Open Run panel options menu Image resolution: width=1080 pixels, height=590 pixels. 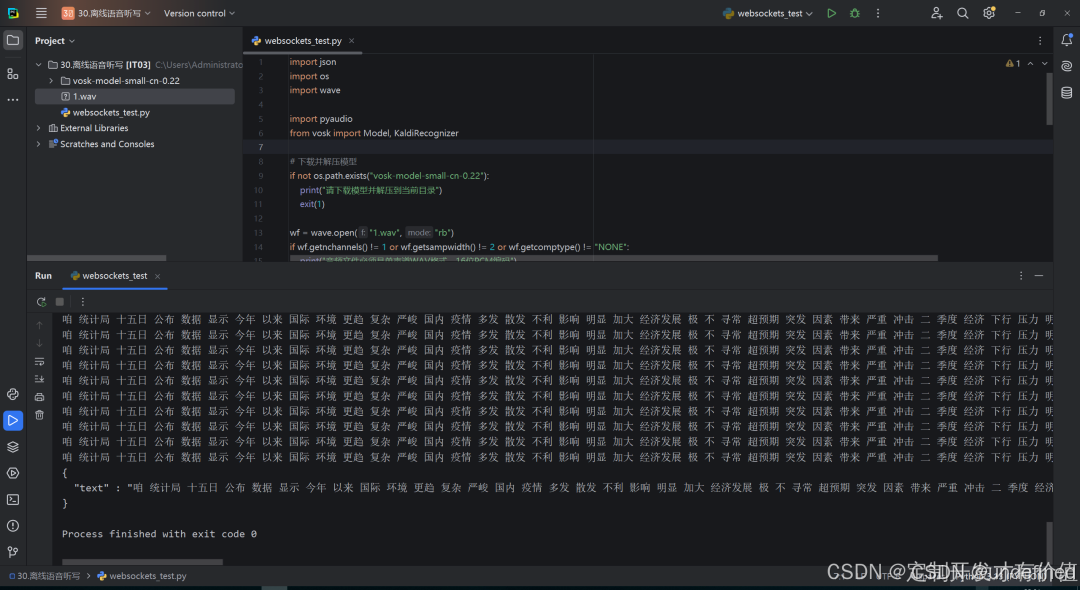coord(1021,275)
